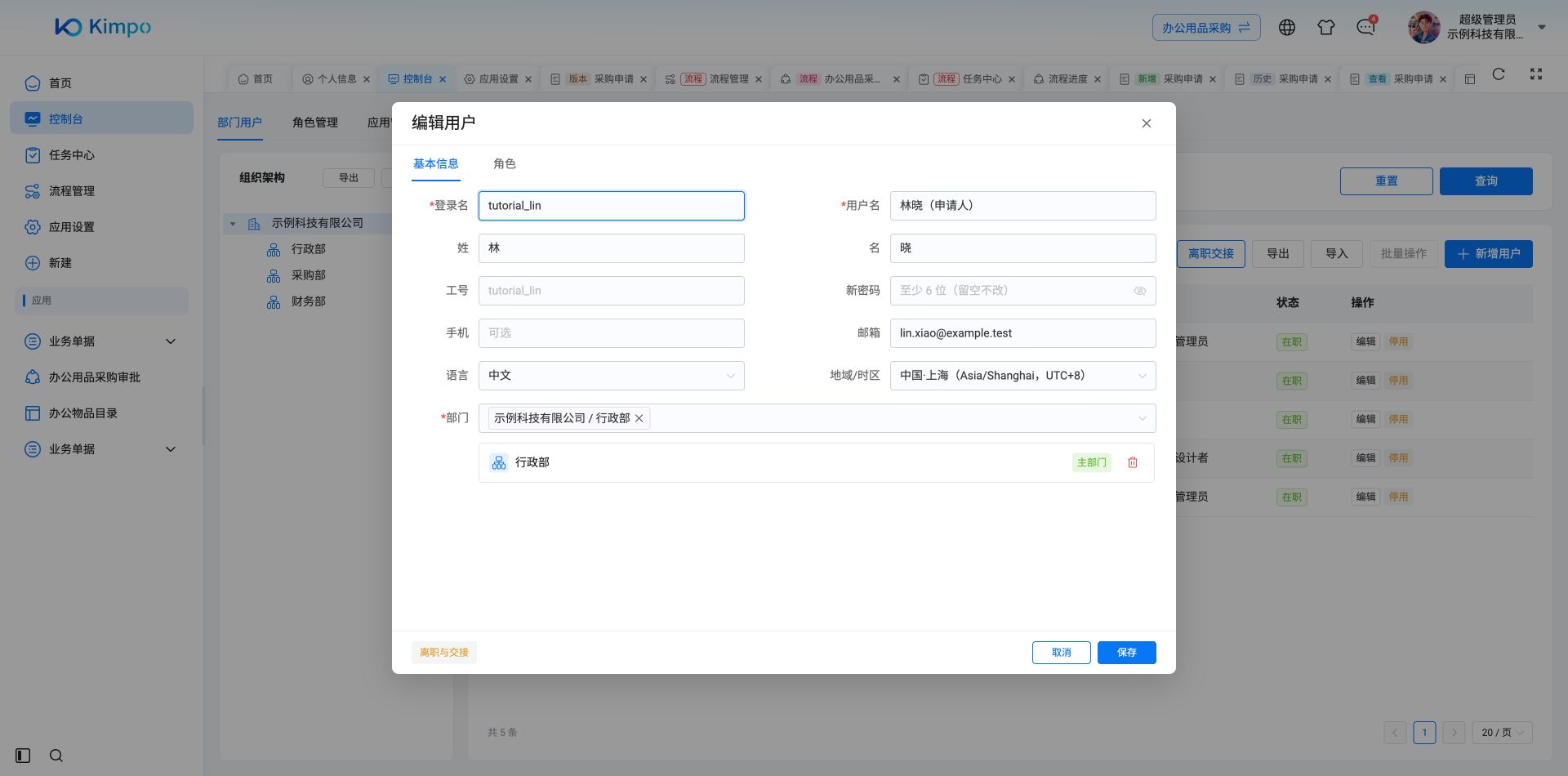Click the 离职与交接 button
This screenshot has width=1568, height=776.
[x=444, y=653]
